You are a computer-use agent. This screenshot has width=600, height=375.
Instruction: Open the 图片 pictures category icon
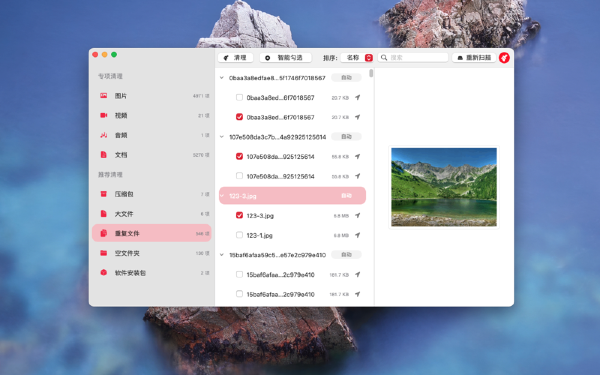(x=103, y=96)
